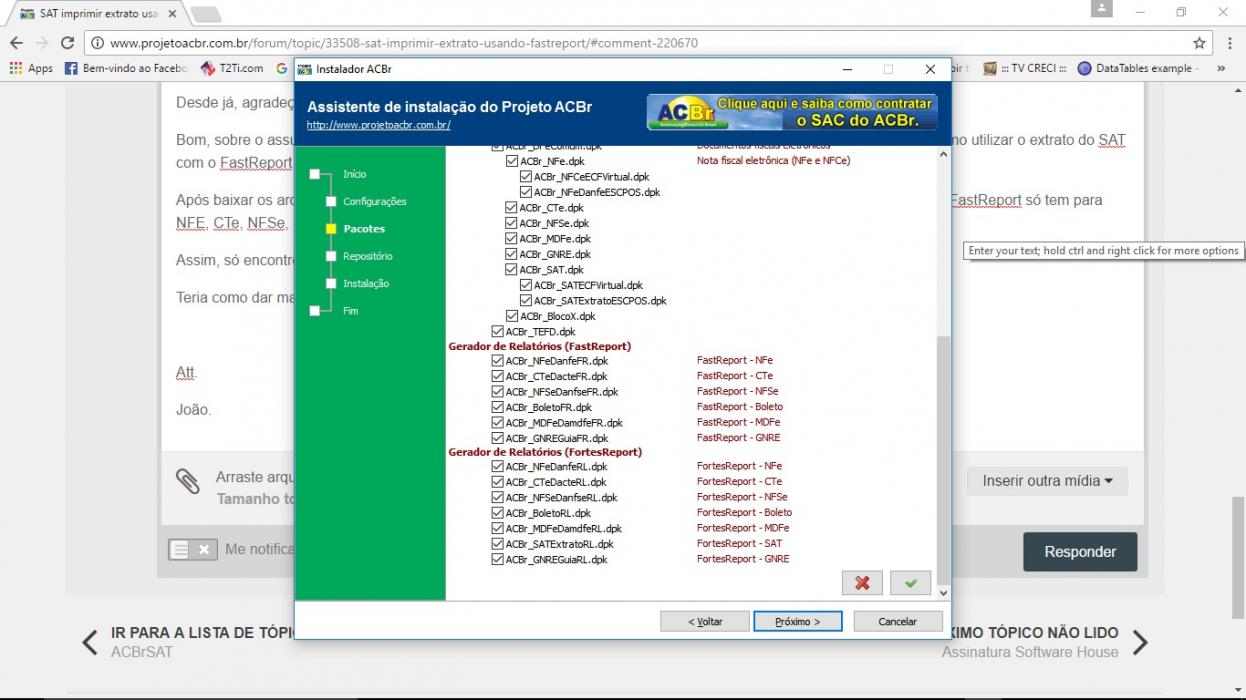Open a new browser tab
Viewport: 1246px width, 700px height.
pos(205,14)
